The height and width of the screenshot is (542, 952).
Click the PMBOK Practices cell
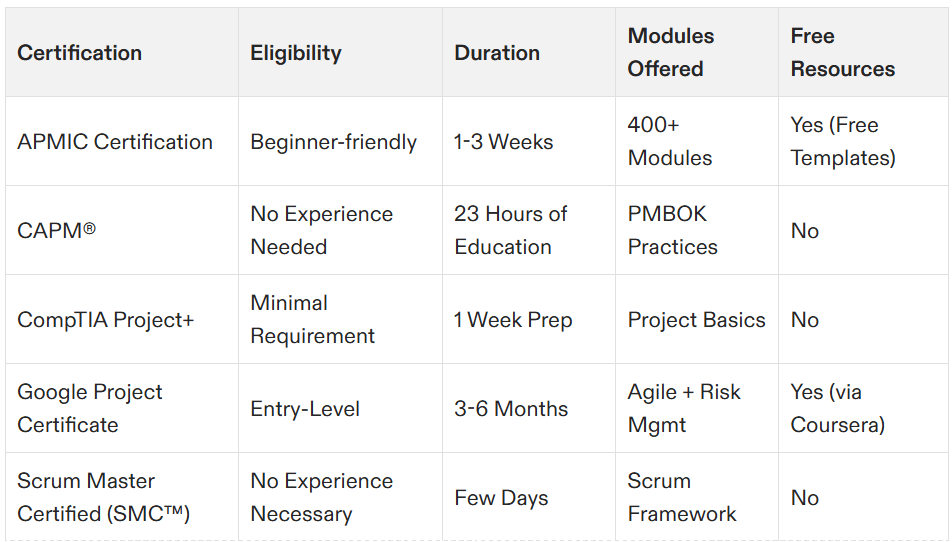[696, 230]
